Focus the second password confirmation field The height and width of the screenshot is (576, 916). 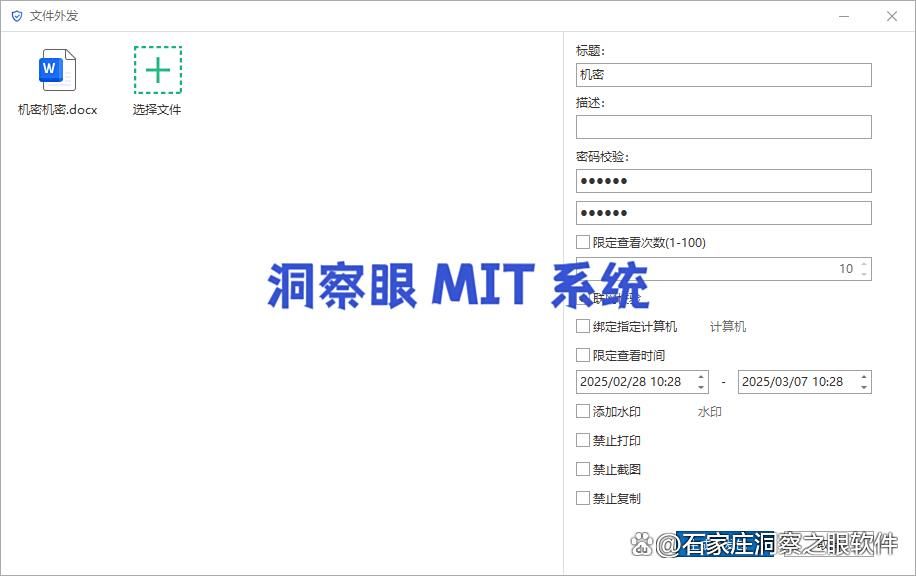pyautogui.click(x=723, y=213)
